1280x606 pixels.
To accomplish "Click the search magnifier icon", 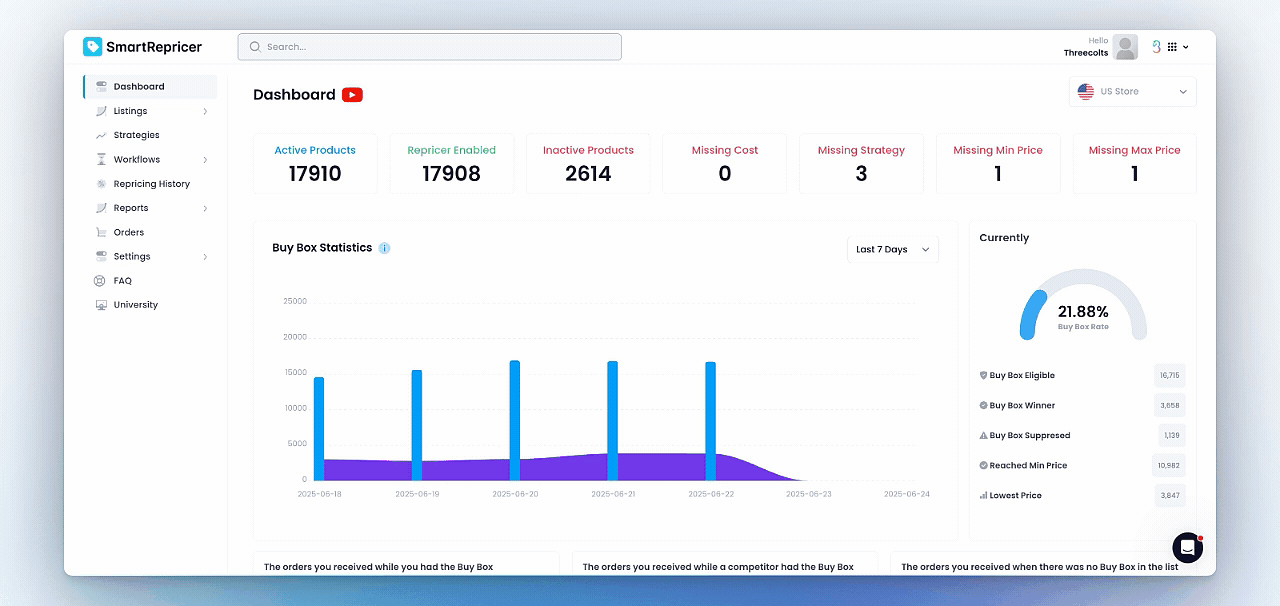I will pyautogui.click(x=255, y=47).
